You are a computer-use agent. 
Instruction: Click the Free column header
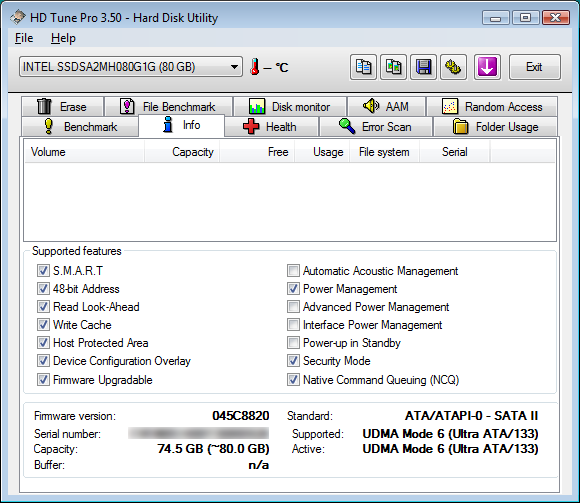[257, 152]
